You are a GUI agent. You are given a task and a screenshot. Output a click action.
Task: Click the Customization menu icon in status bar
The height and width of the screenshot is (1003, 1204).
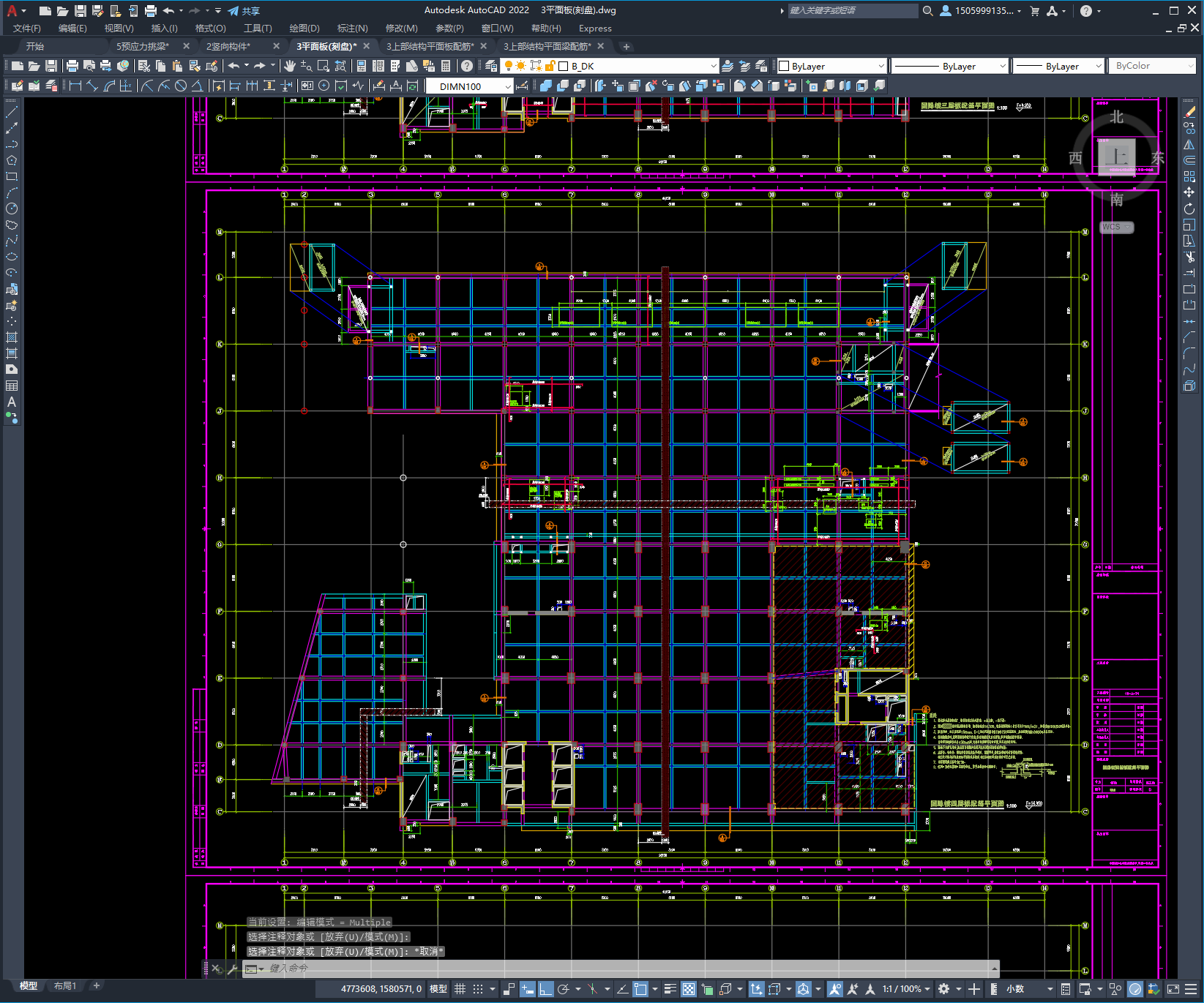pos(1191,989)
